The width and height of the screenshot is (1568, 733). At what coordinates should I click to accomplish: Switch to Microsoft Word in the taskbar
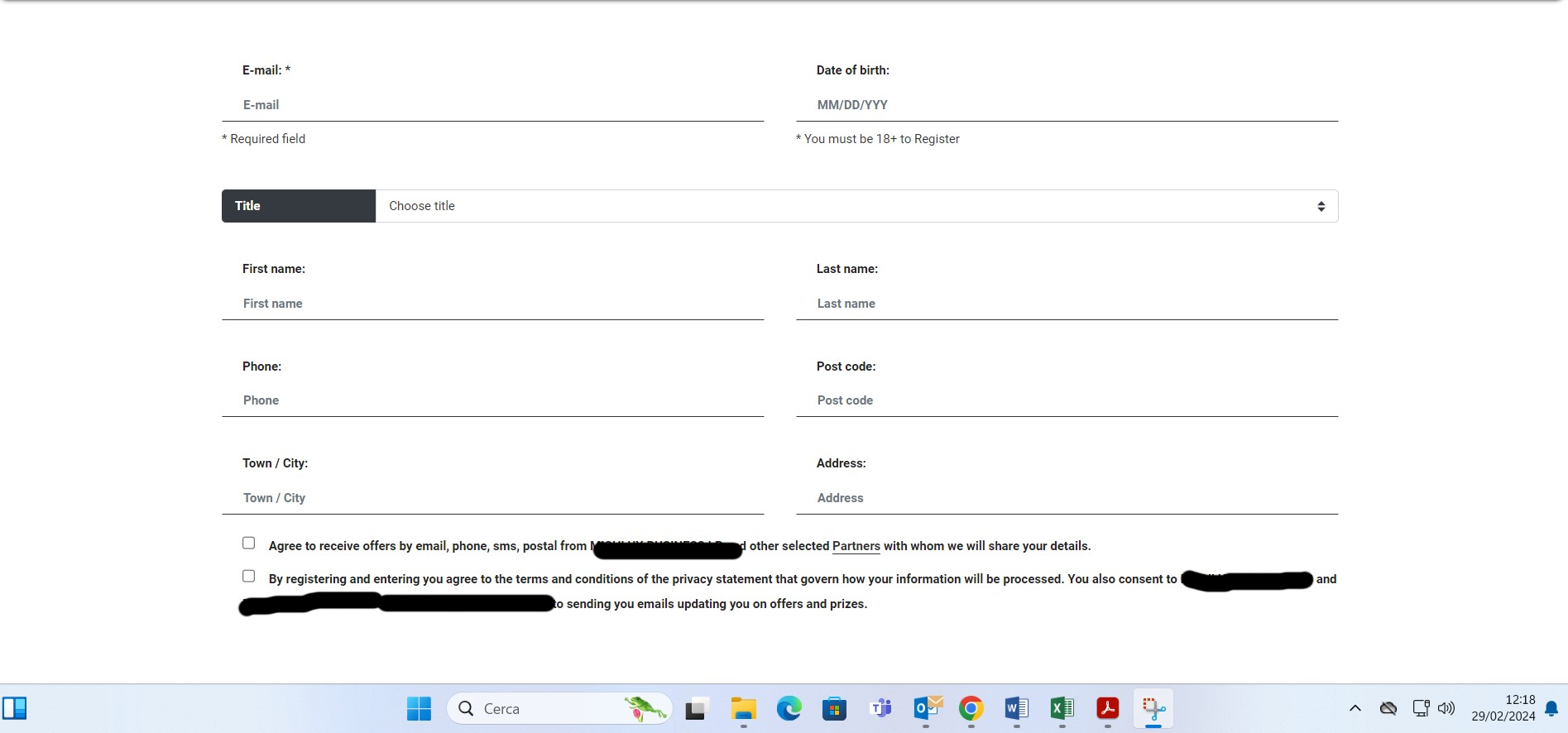pyautogui.click(x=1016, y=709)
